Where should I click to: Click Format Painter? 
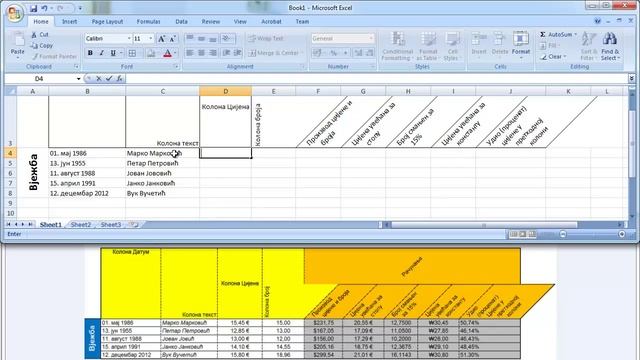point(55,56)
